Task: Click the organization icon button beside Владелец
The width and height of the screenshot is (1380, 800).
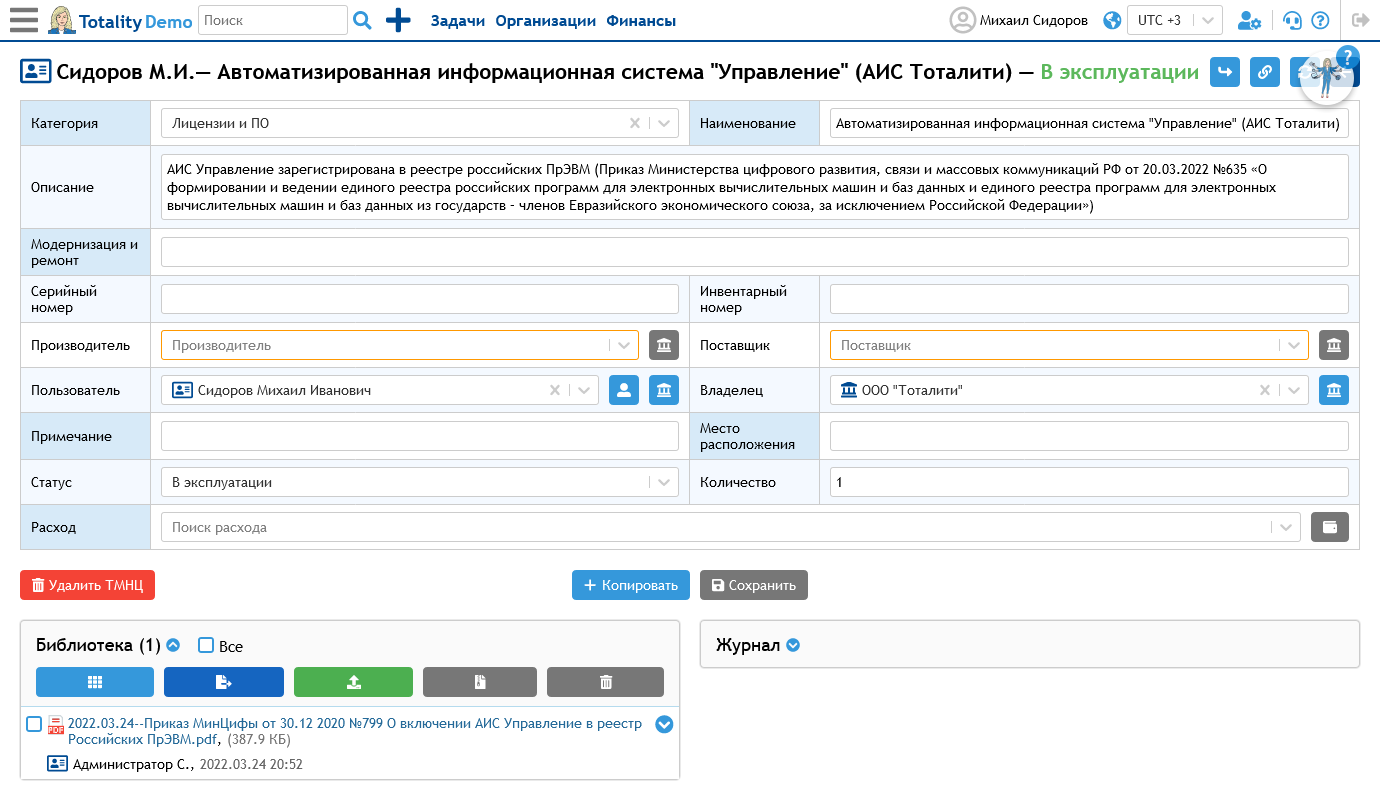Action: [x=1334, y=390]
